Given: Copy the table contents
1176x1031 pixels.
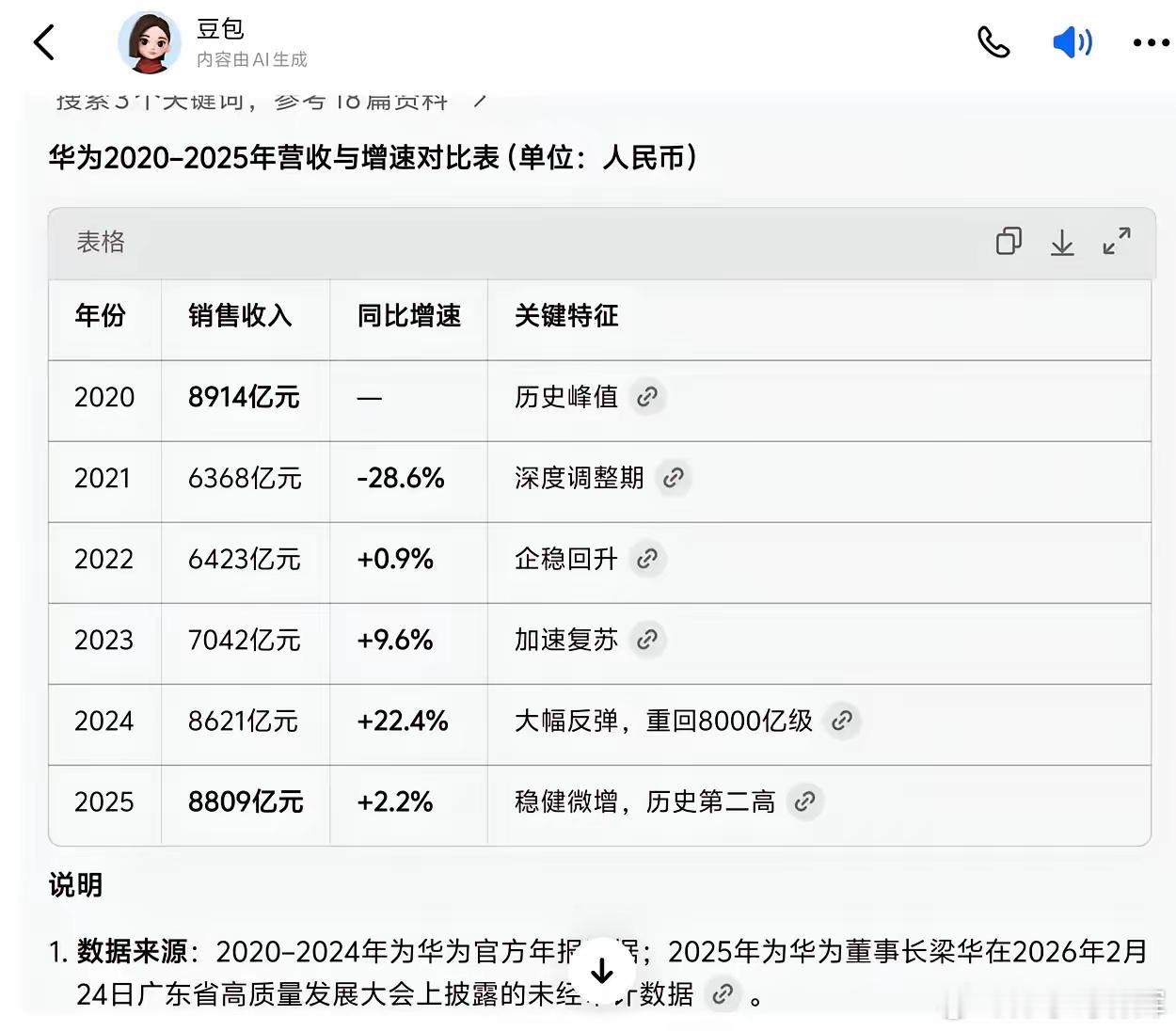Looking at the screenshot, I should click(1009, 242).
